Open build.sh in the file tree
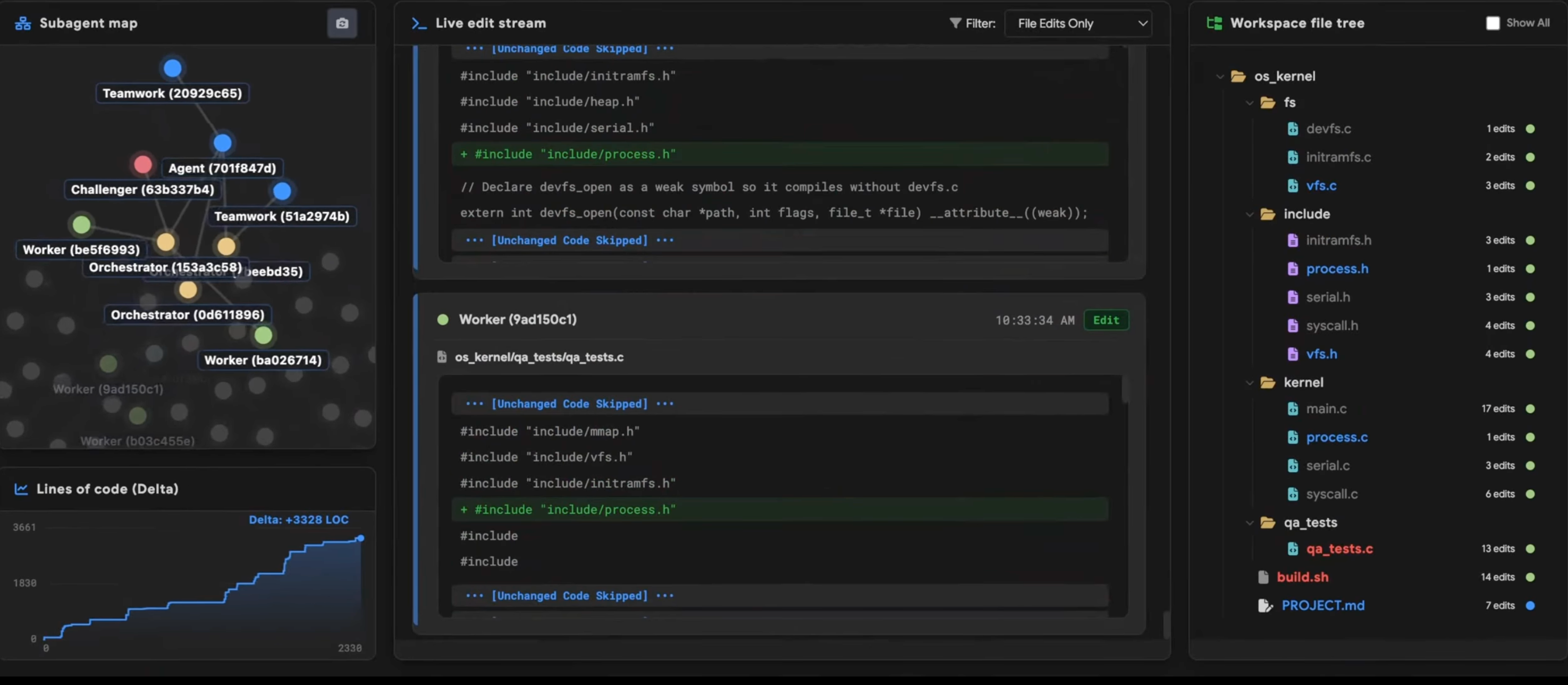 pyautogui.click(x=1302, y=577)
